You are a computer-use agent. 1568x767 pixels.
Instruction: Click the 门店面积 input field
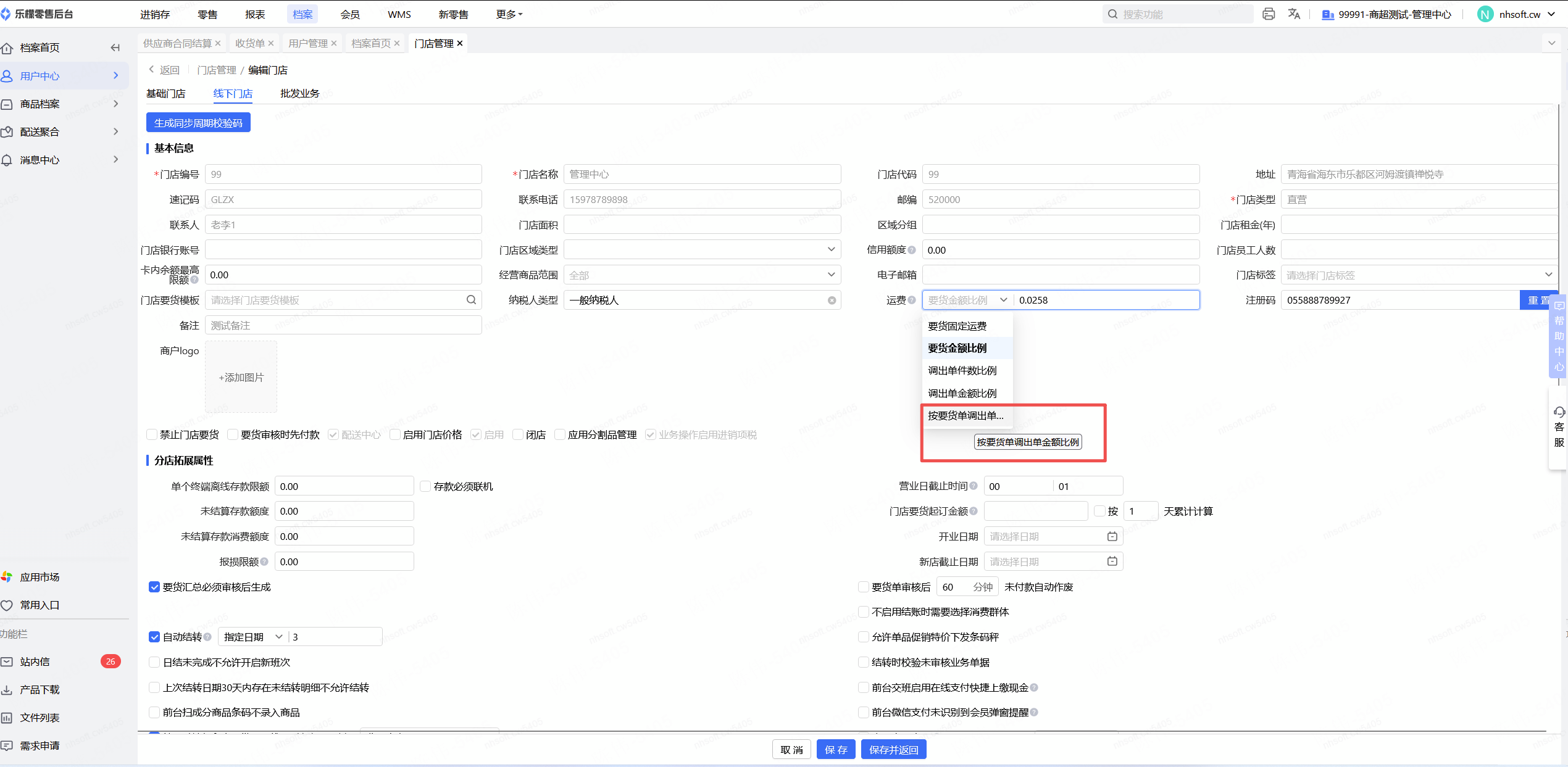tap(702, 225)
